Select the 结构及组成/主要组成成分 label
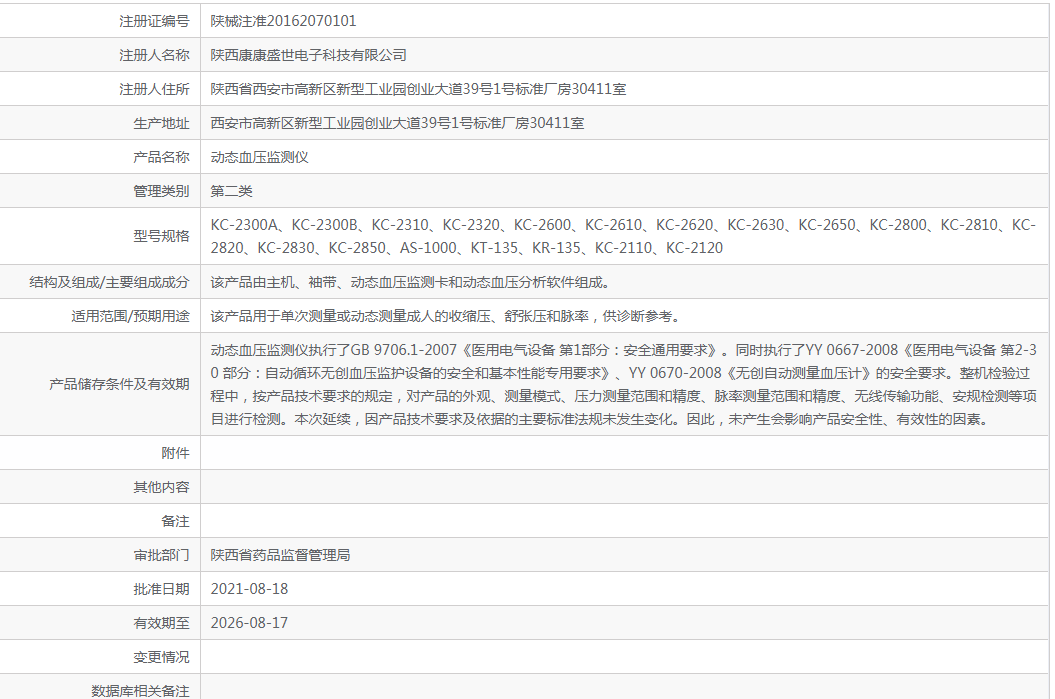The width and height of the screenshot is (1055, 699). 109,283
